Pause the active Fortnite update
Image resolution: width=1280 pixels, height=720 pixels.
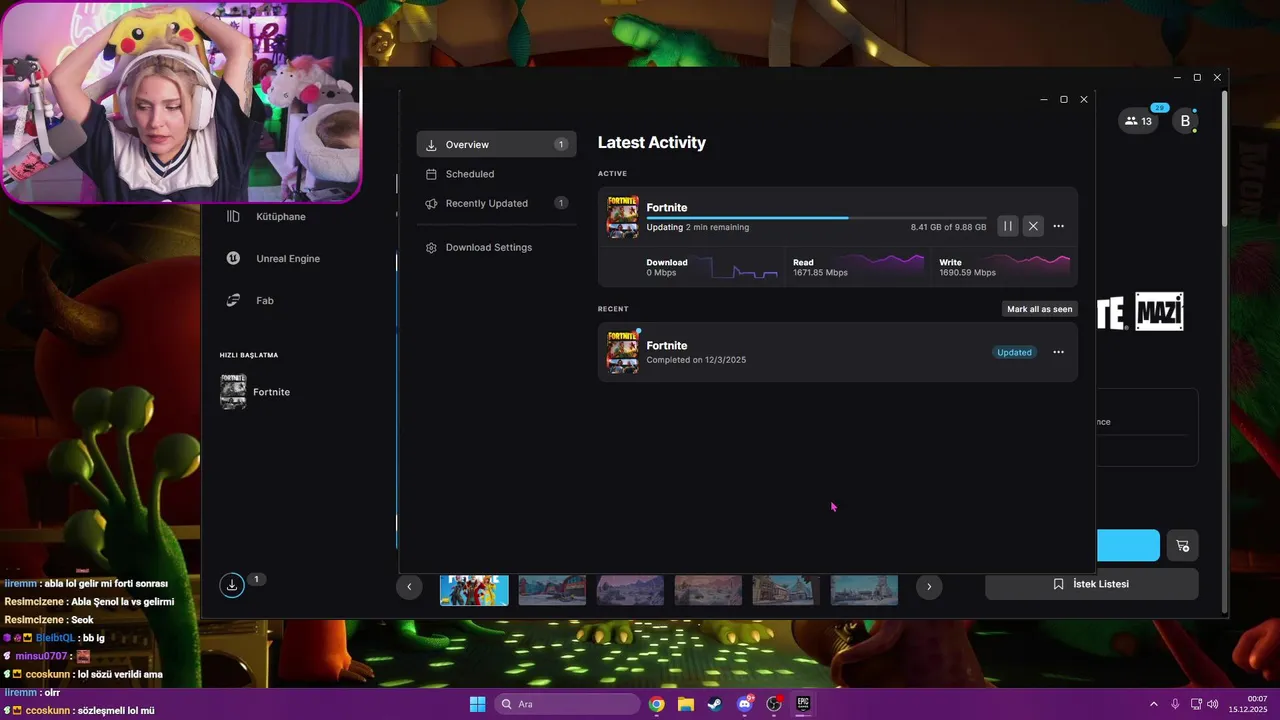pyautogui.click(x=1007, y=226)
